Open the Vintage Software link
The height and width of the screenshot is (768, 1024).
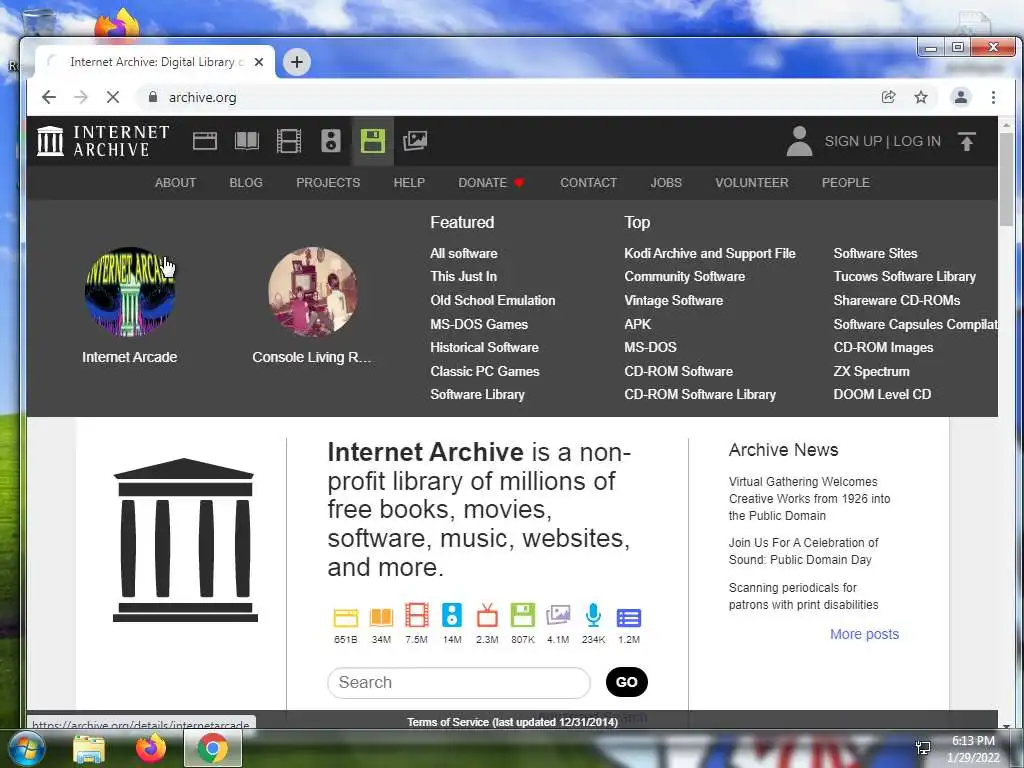pyautogui.click(x=673, y=300)
